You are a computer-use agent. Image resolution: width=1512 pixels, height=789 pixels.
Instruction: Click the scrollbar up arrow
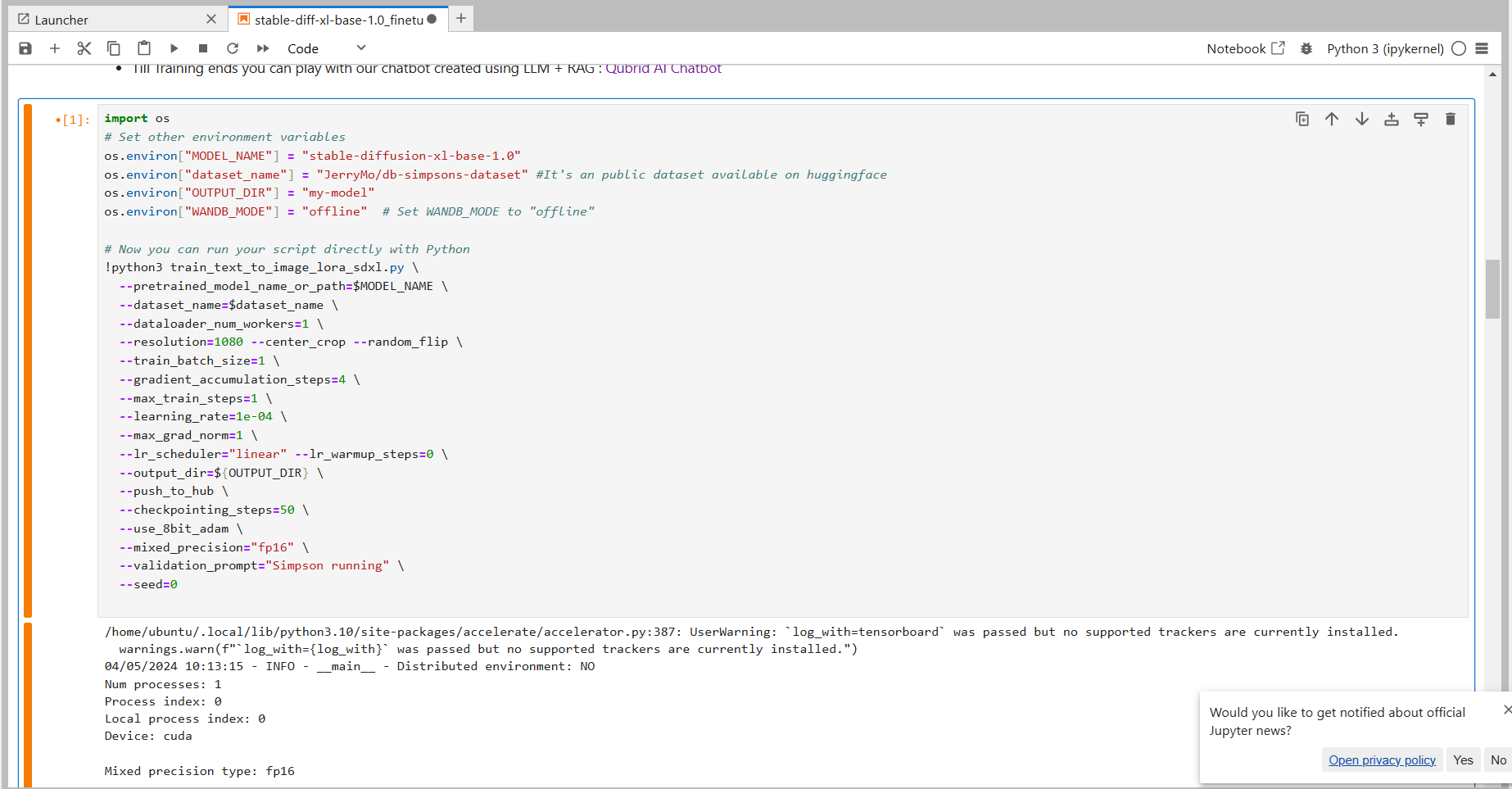pos(1492,75)
